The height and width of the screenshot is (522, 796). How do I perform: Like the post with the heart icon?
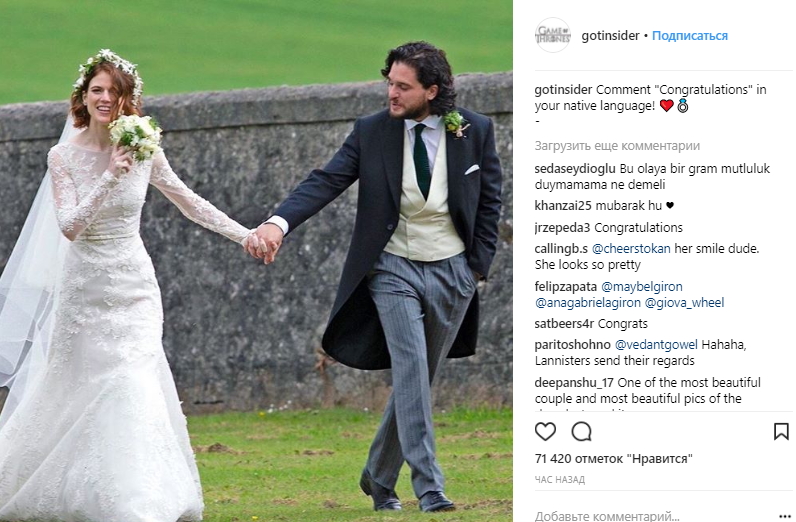click(x=545, y=432)
